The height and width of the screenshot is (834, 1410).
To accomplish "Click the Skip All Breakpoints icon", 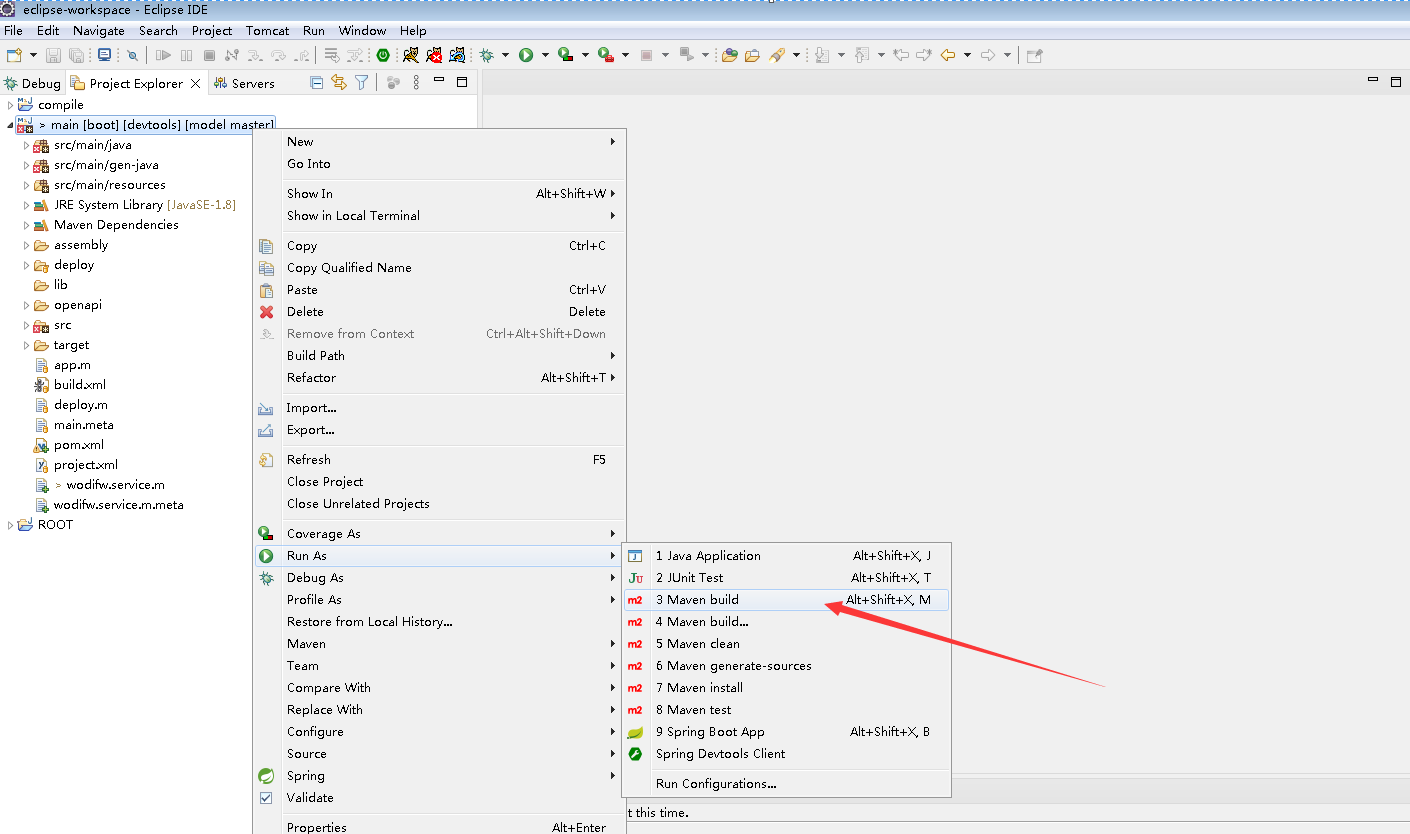I will pyautogui.click(x=132, y=55).
